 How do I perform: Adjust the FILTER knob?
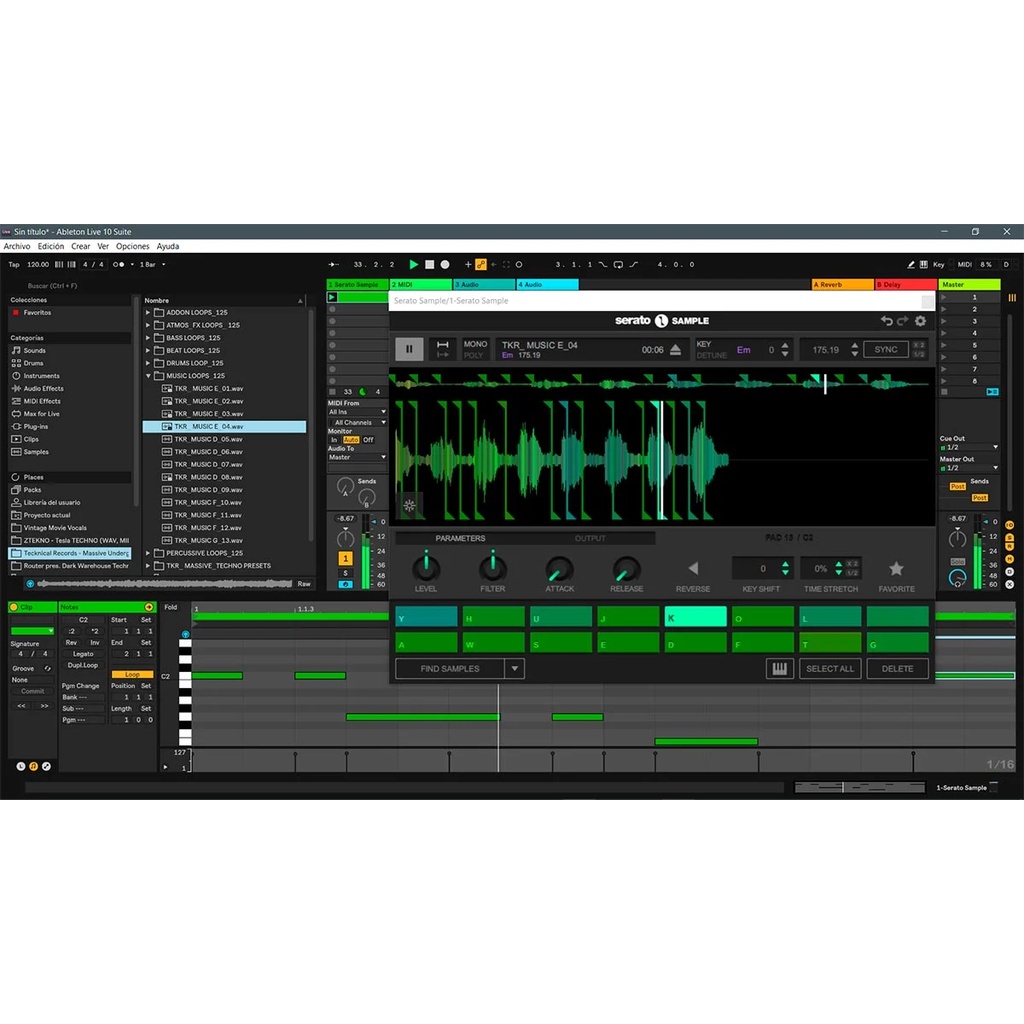492,568
